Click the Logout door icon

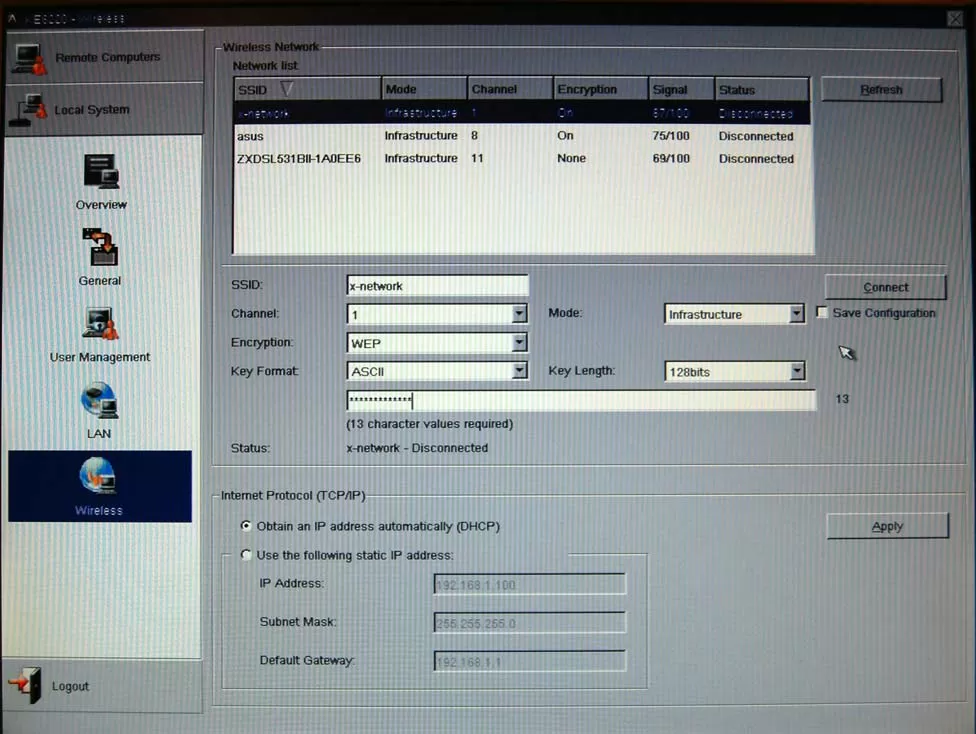click(x=25, y=687)
